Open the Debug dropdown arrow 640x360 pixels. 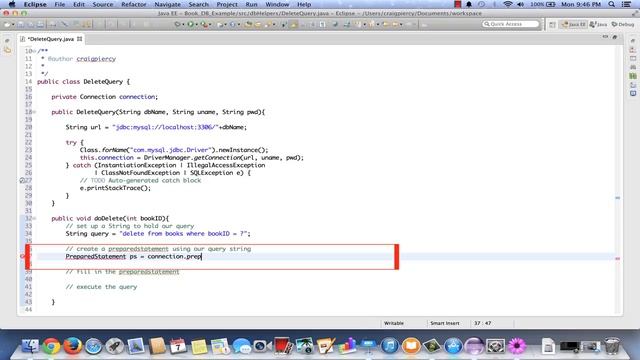[x=183, y=24]
